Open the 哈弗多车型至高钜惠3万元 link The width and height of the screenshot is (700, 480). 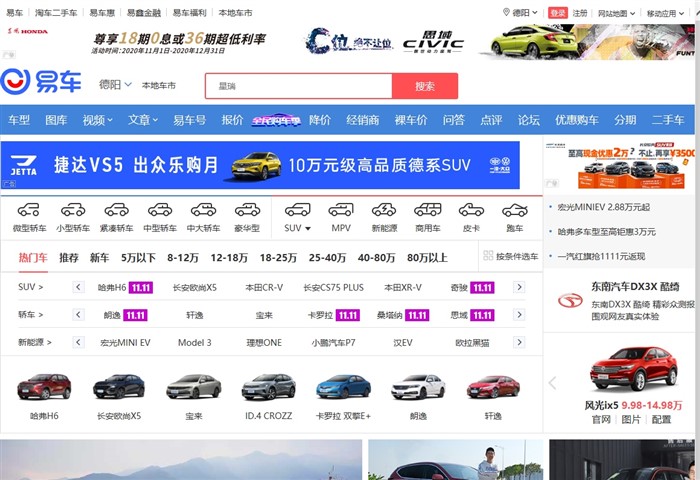(607, 232)
